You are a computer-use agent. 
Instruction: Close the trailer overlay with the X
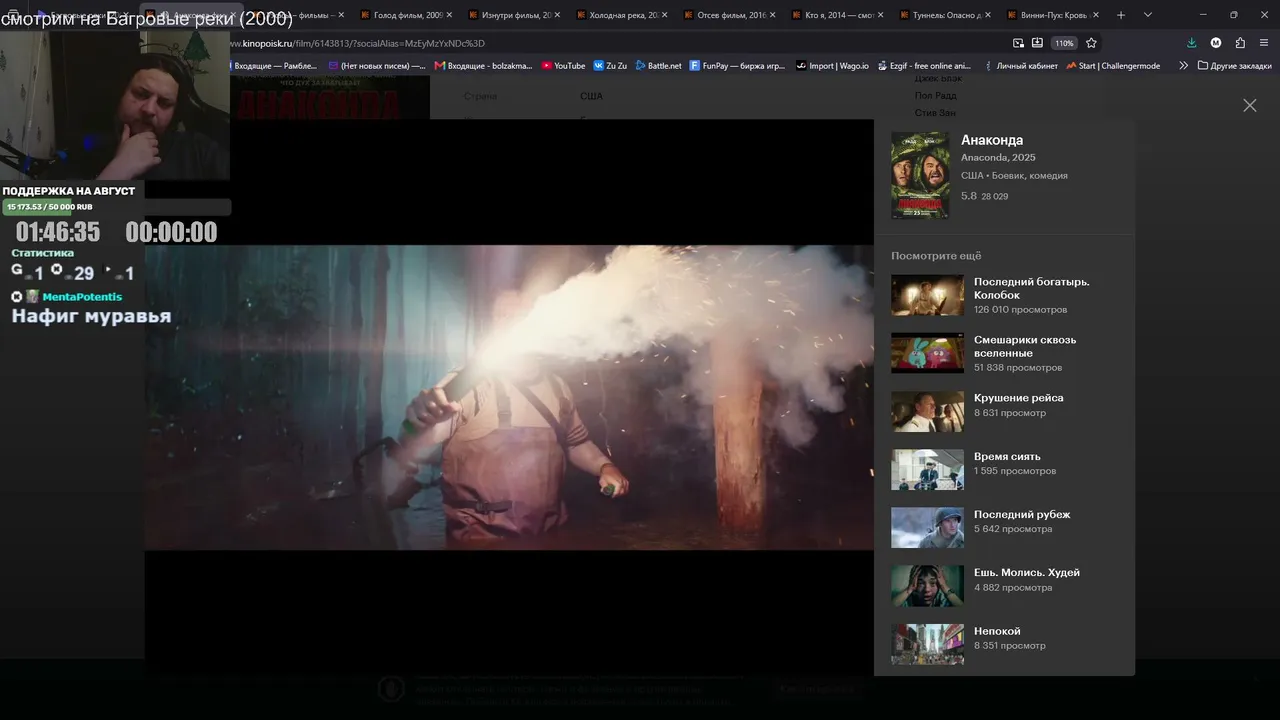click(x=1250, y=105)
